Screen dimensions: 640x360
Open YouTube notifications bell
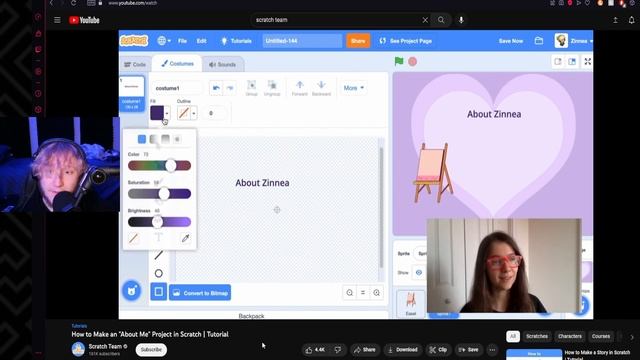pyautogui.click(x=631, y=20)
